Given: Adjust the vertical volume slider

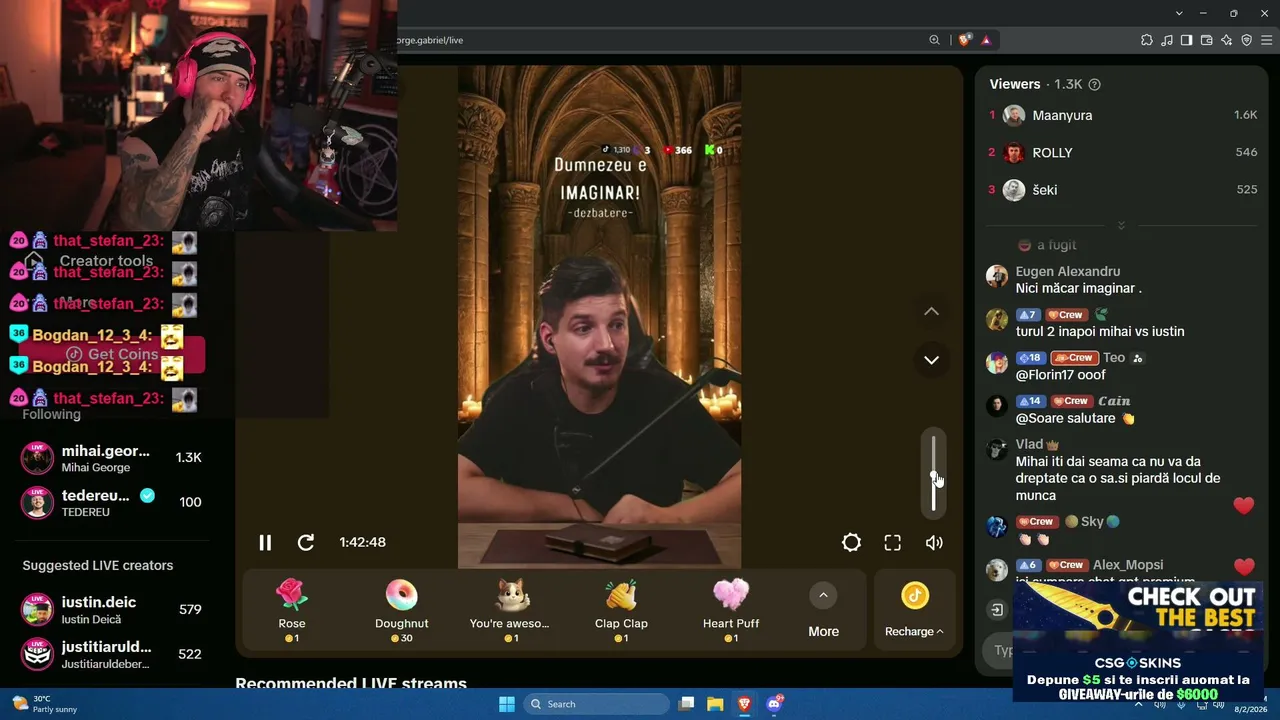Looking at the screenshot, I should pos(934,474).
